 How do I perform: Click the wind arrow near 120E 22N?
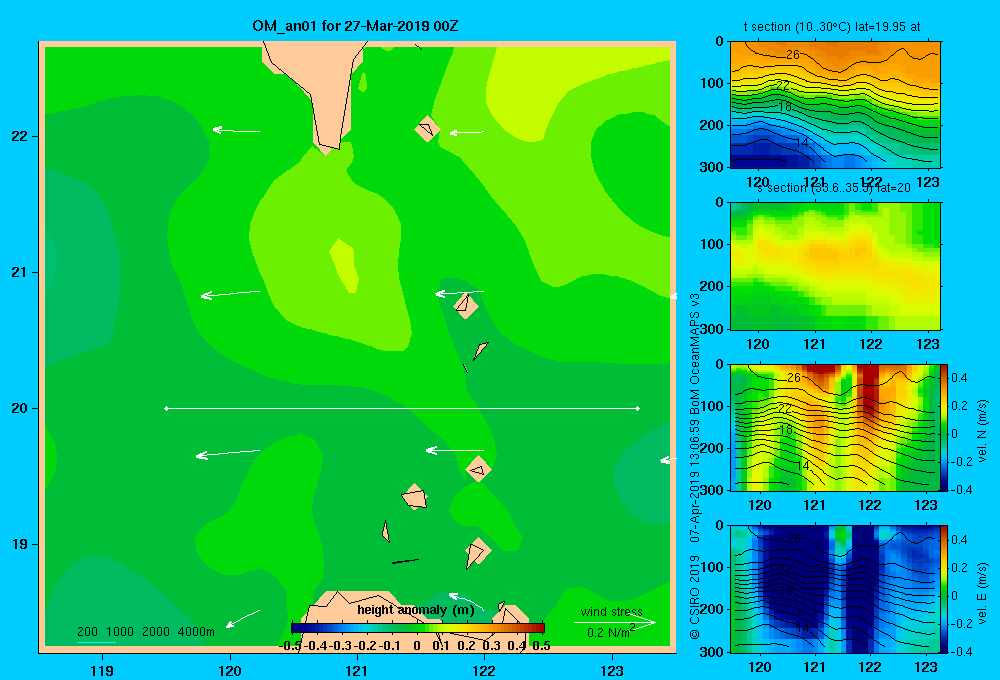tap(236, 130)
